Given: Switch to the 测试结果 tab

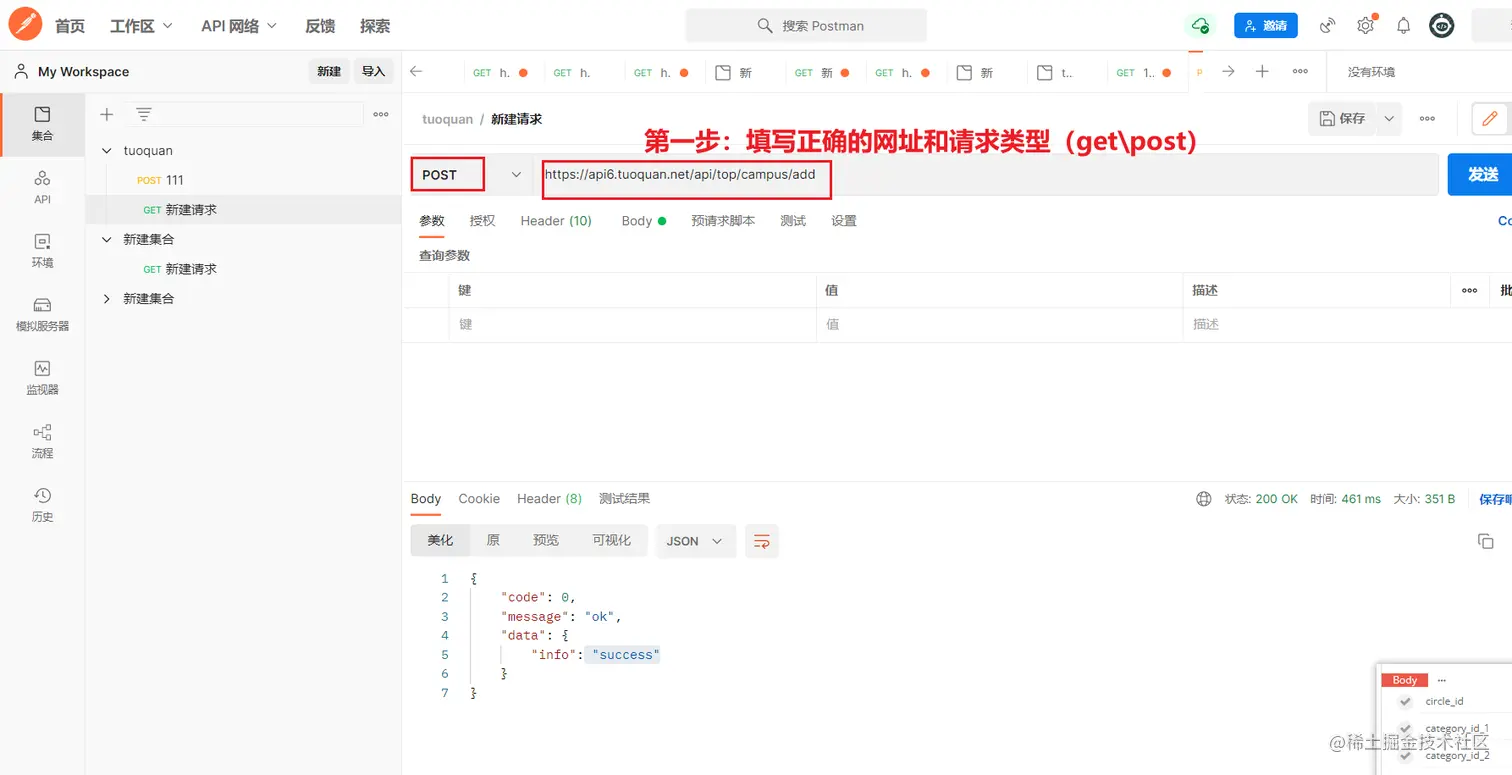Looking at the screenshot, I should [x=624, y=498].
